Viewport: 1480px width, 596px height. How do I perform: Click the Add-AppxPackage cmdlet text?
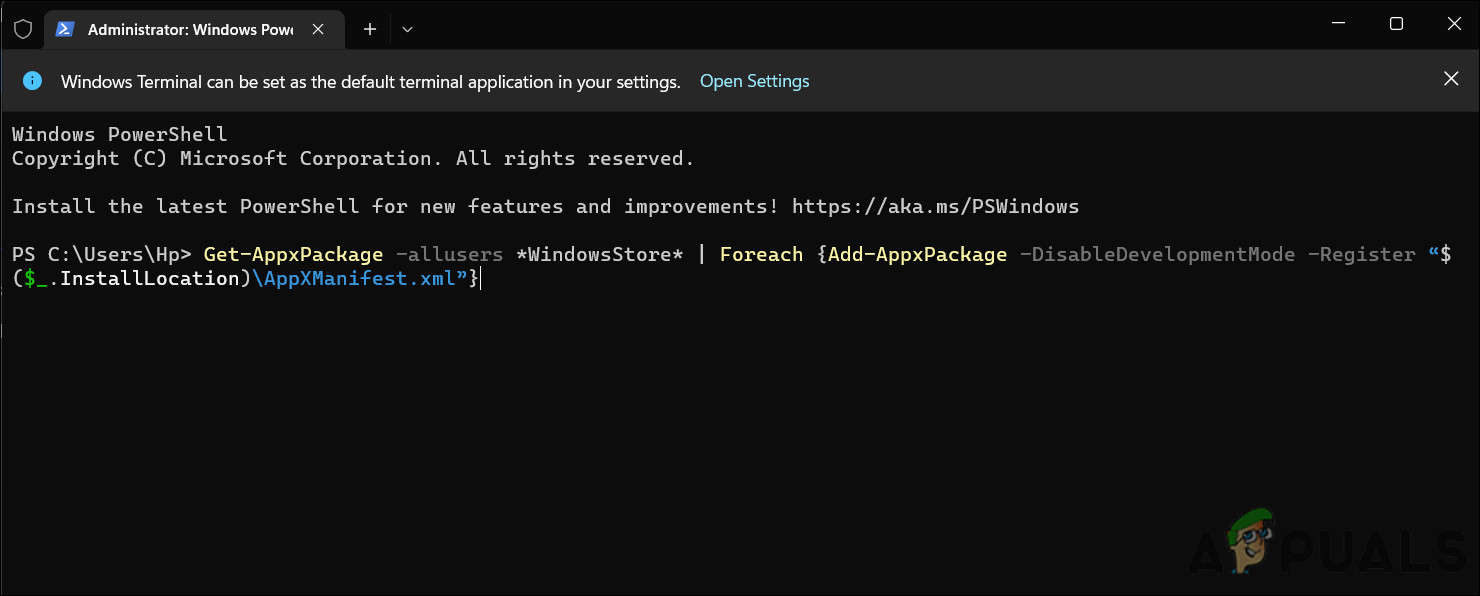(917, 254)
